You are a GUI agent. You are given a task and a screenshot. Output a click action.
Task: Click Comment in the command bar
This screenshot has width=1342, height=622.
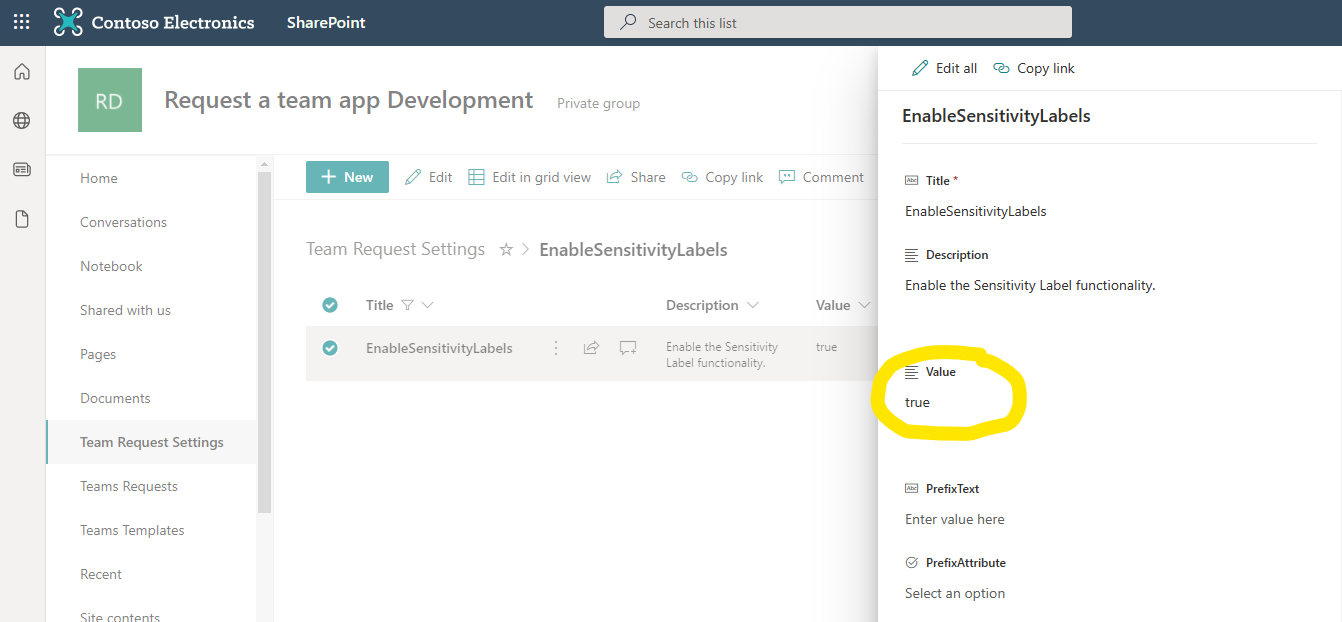coord(821,177)
